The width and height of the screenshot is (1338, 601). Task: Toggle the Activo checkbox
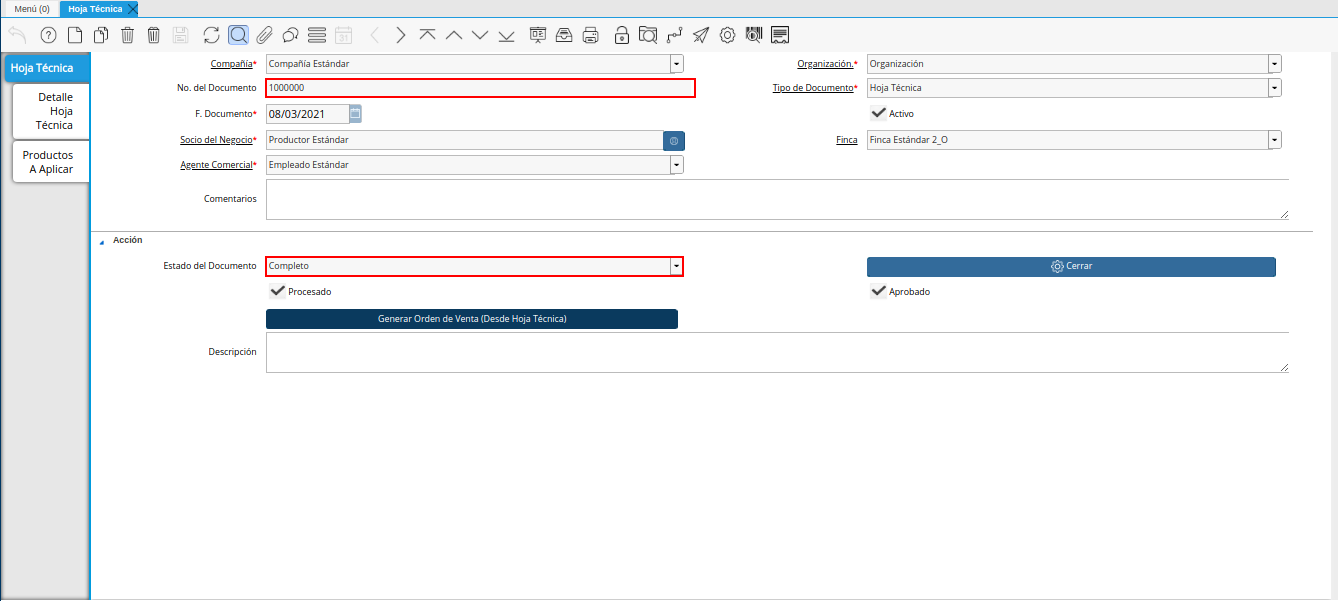(878, 113)
